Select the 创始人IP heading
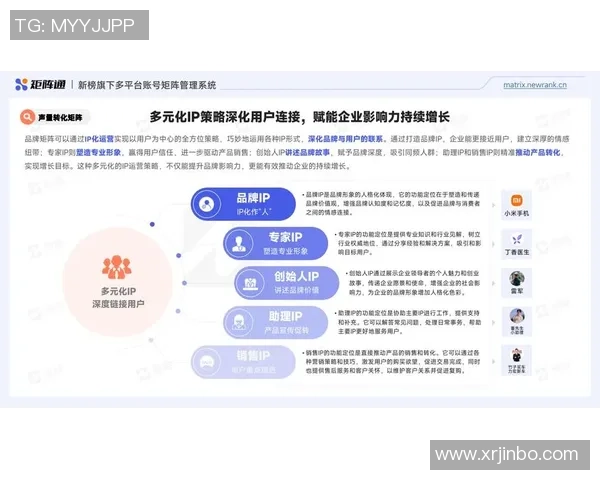The height and width of the screenshot is (480, 600). pyautogui.click(x=297, y=276)
